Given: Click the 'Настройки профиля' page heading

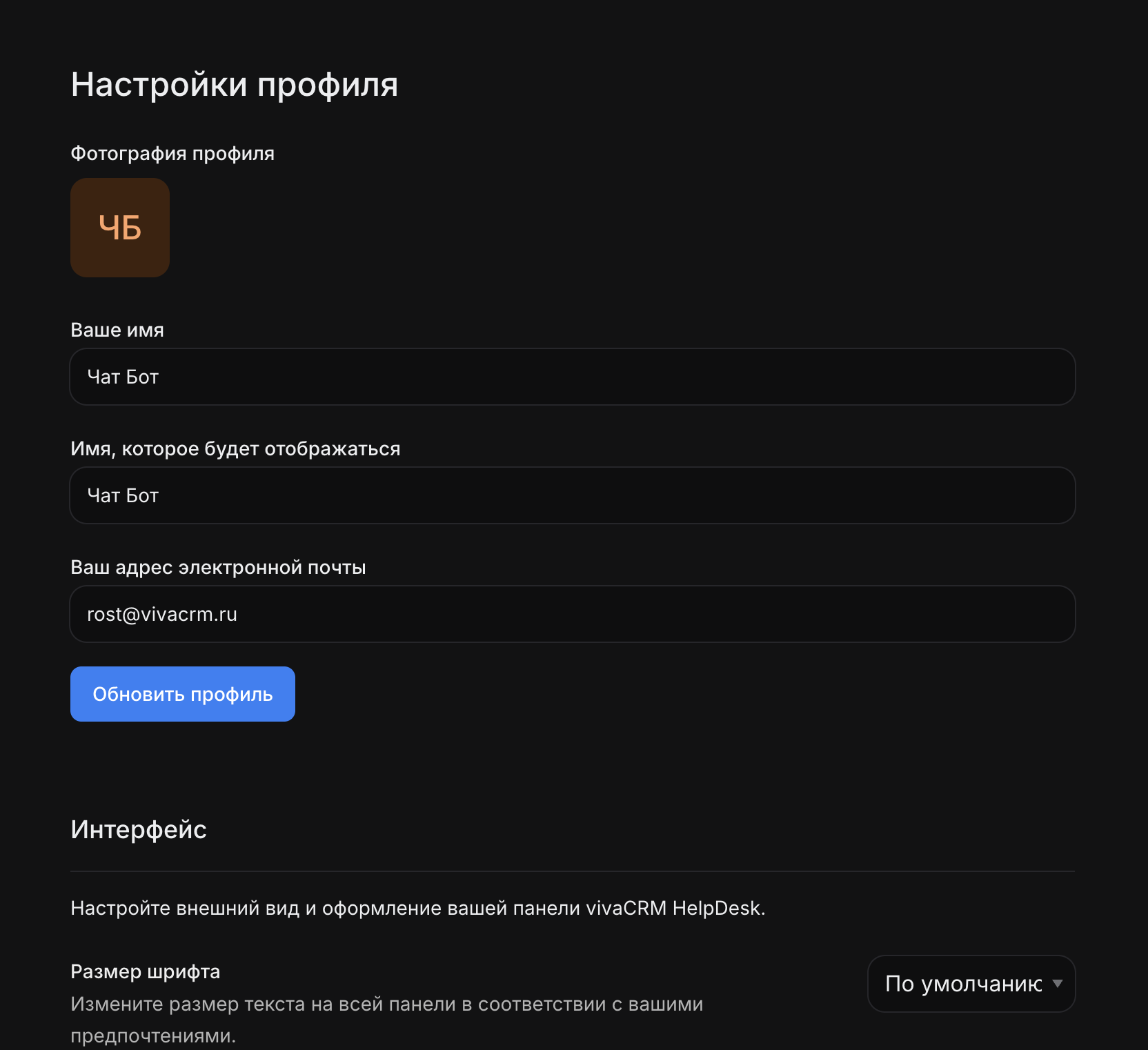Looking at the screenshot, I should [x=235, y=85].
